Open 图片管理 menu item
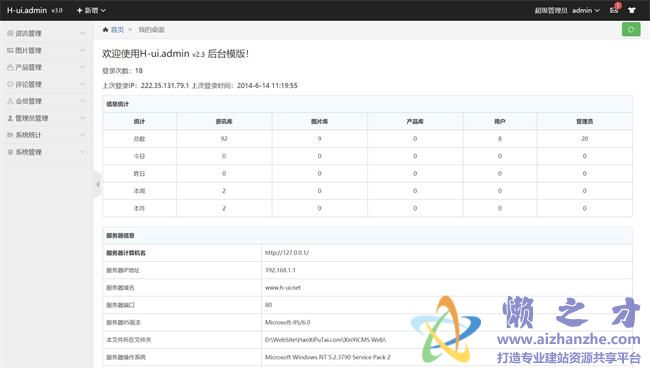 tap(46, 50)
